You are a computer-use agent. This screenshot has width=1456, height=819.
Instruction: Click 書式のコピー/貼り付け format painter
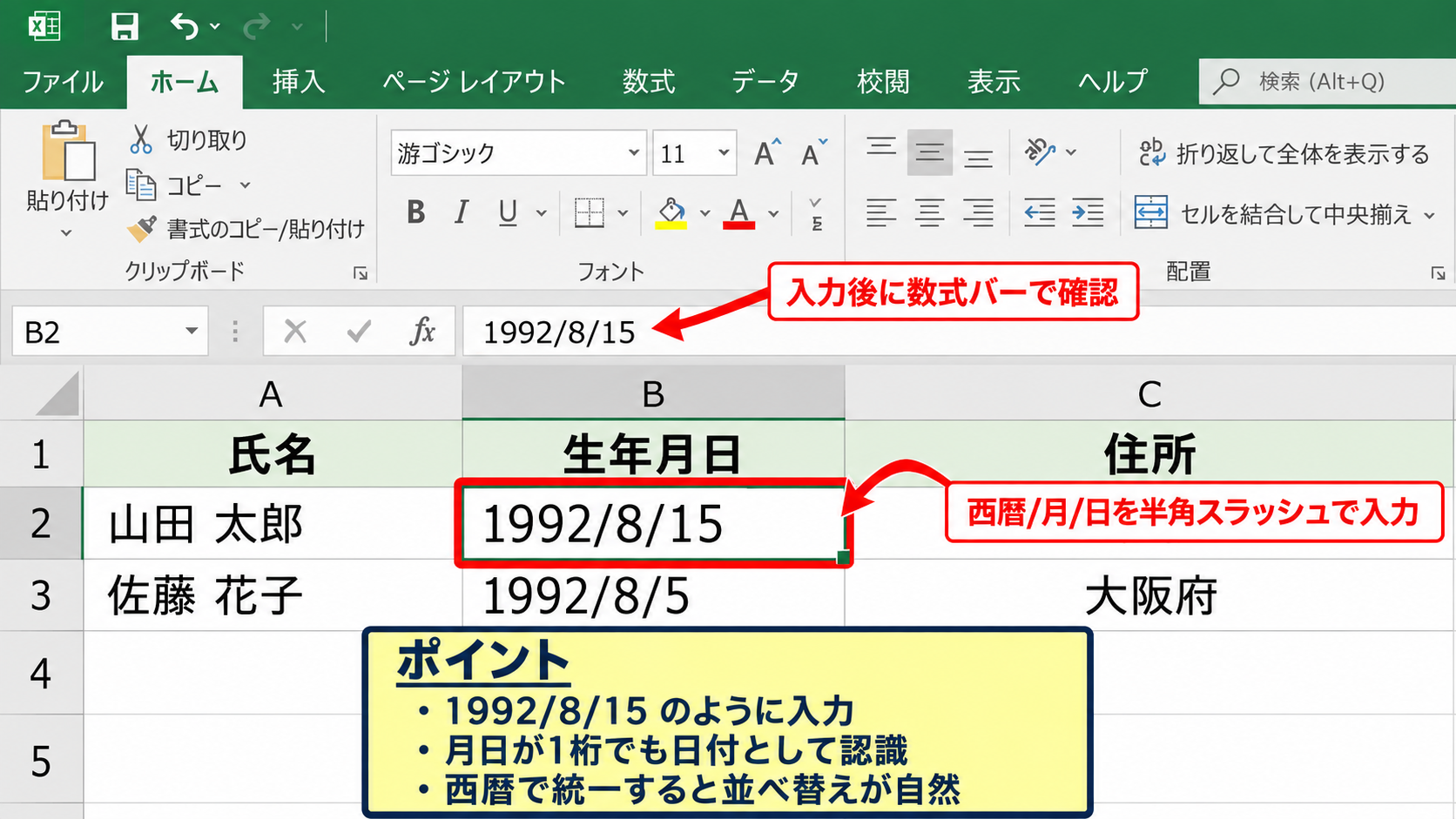(x=246, y=229)
